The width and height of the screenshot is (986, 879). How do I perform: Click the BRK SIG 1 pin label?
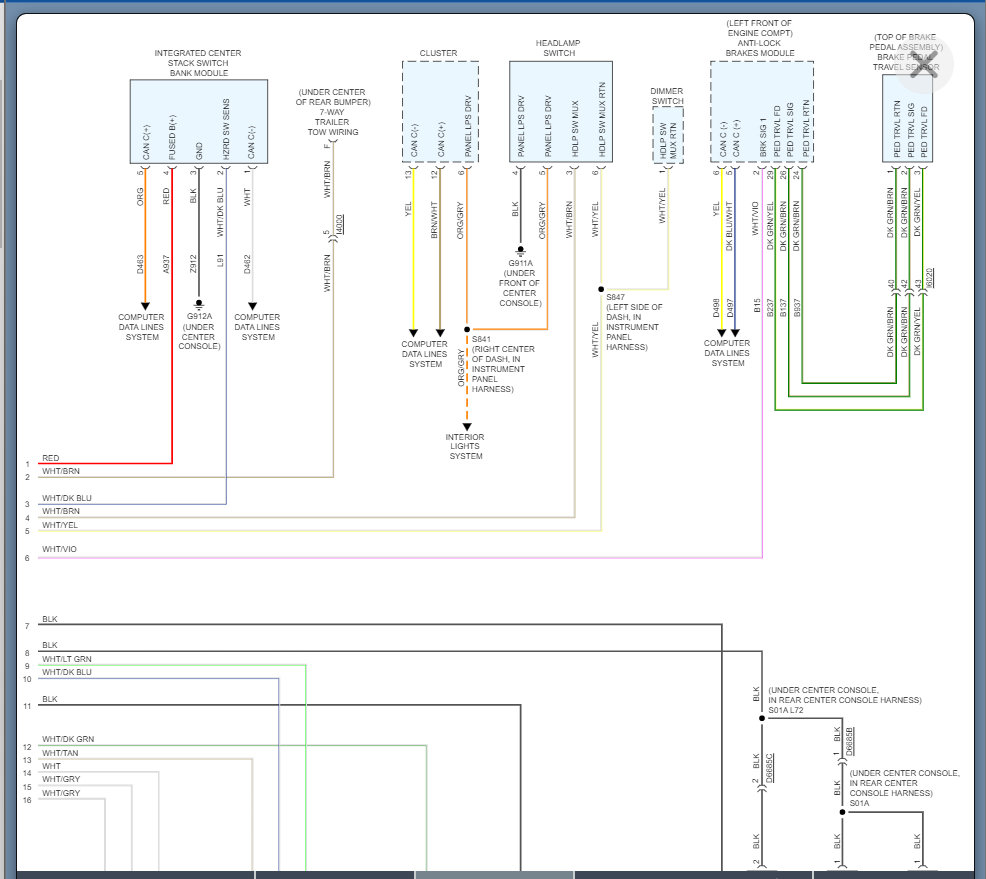coord(762,136)
